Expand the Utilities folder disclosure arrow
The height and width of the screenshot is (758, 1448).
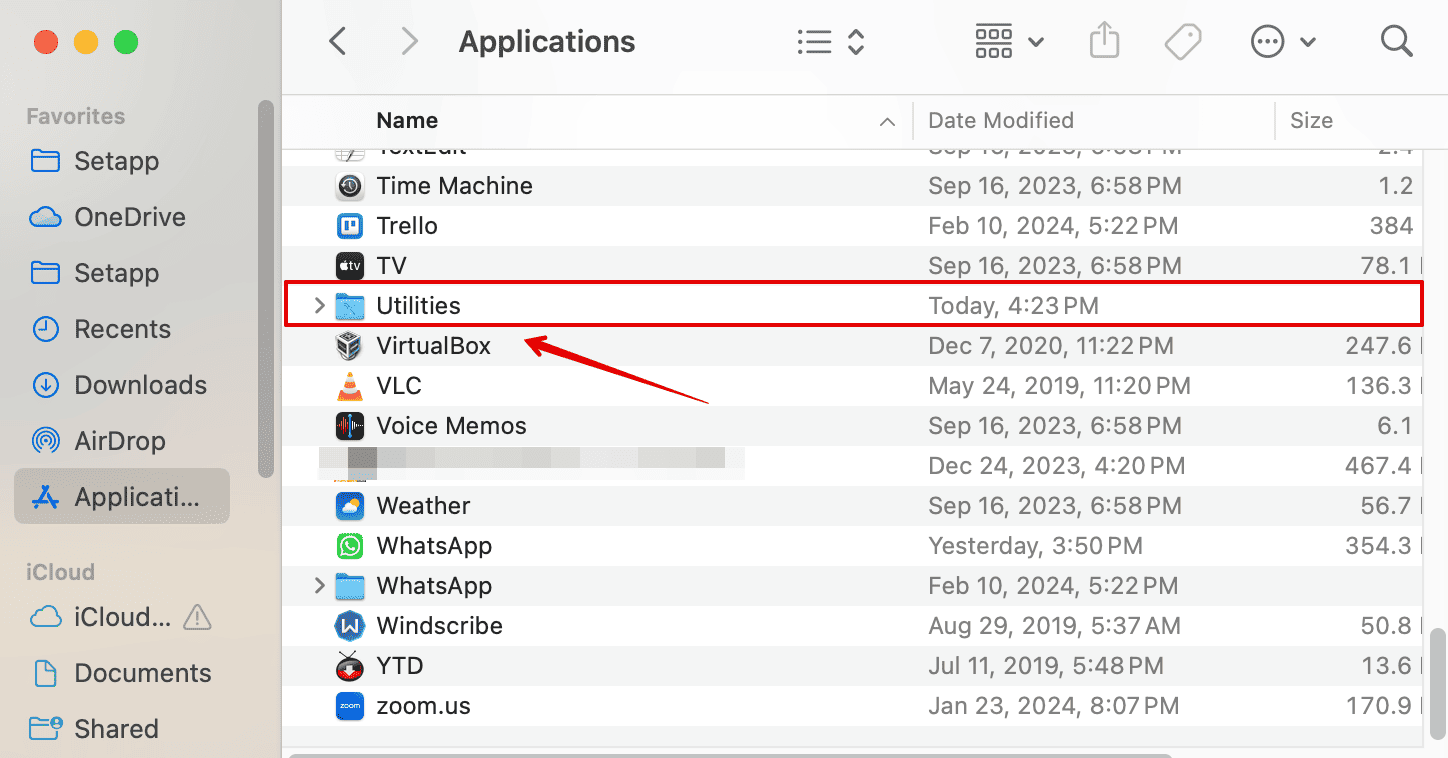[319, 306]
